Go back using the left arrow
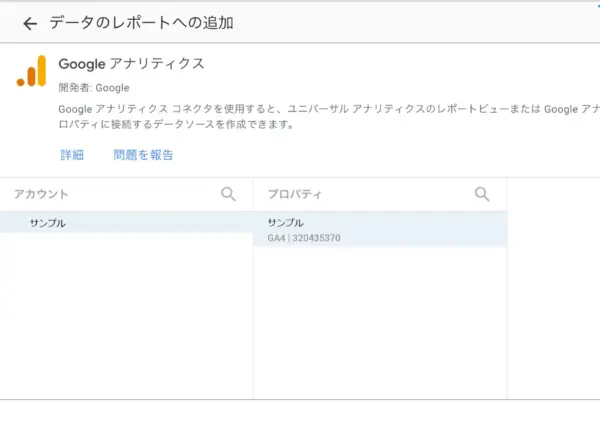The image size is (600, 428). 30,24
